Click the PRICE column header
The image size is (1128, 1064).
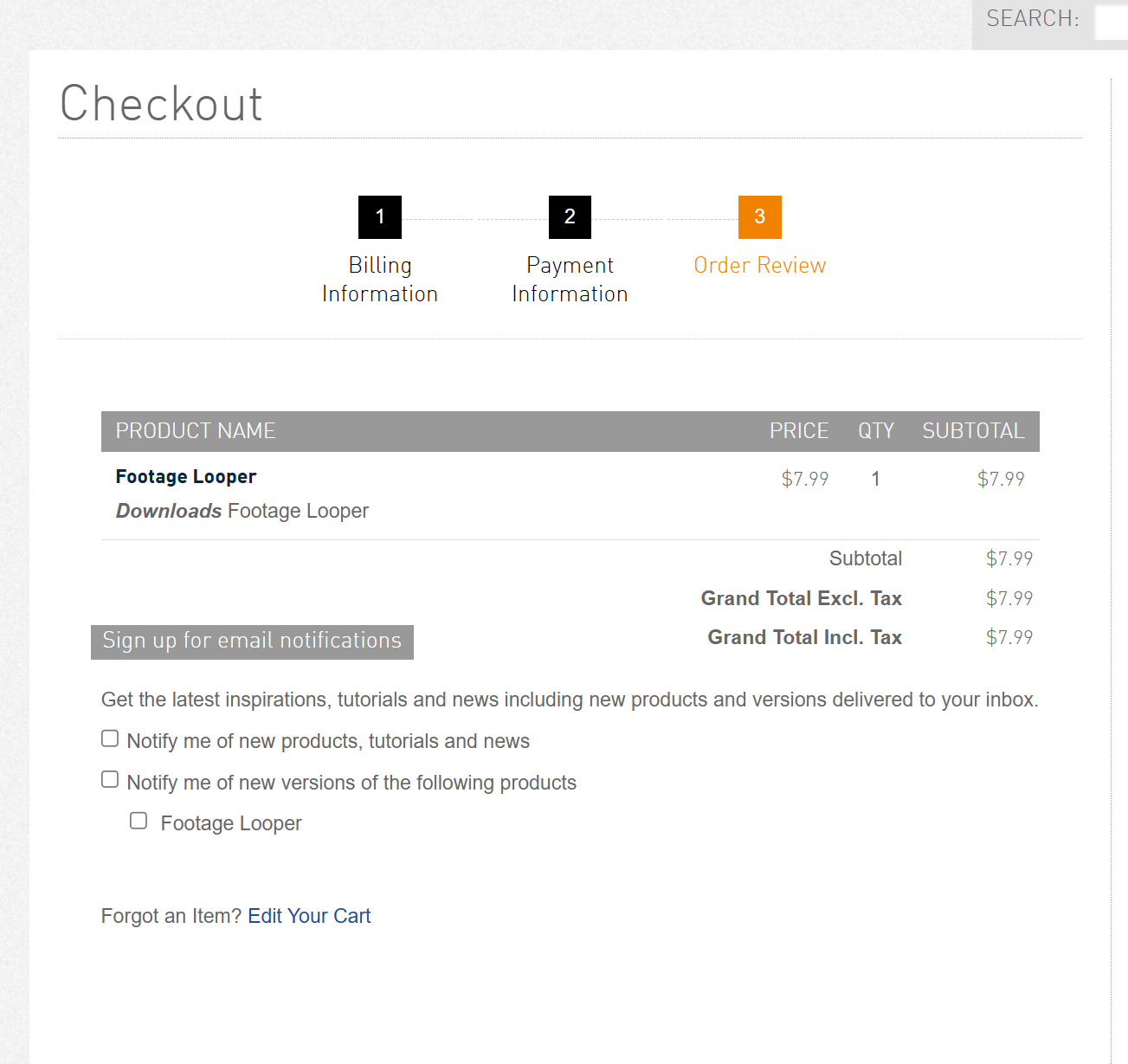click(x=799, y=431)
